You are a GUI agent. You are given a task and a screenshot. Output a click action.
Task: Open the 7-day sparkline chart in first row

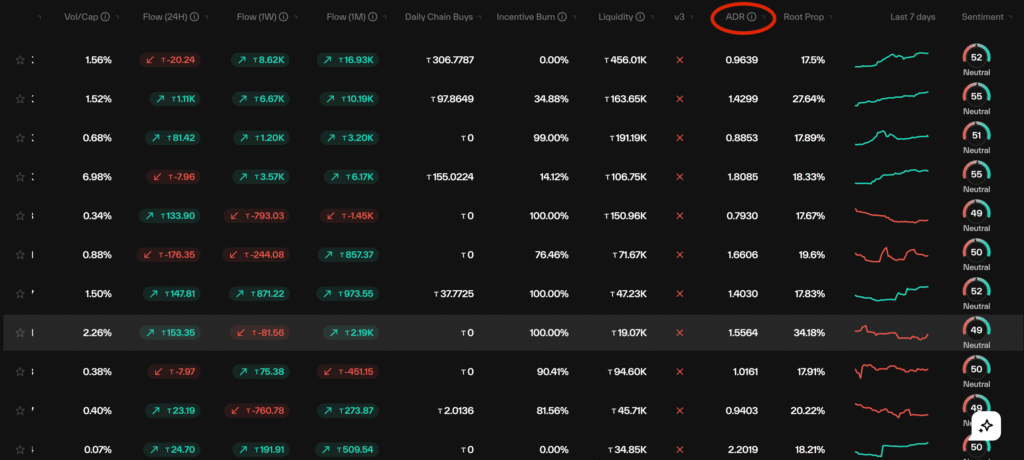892,60
